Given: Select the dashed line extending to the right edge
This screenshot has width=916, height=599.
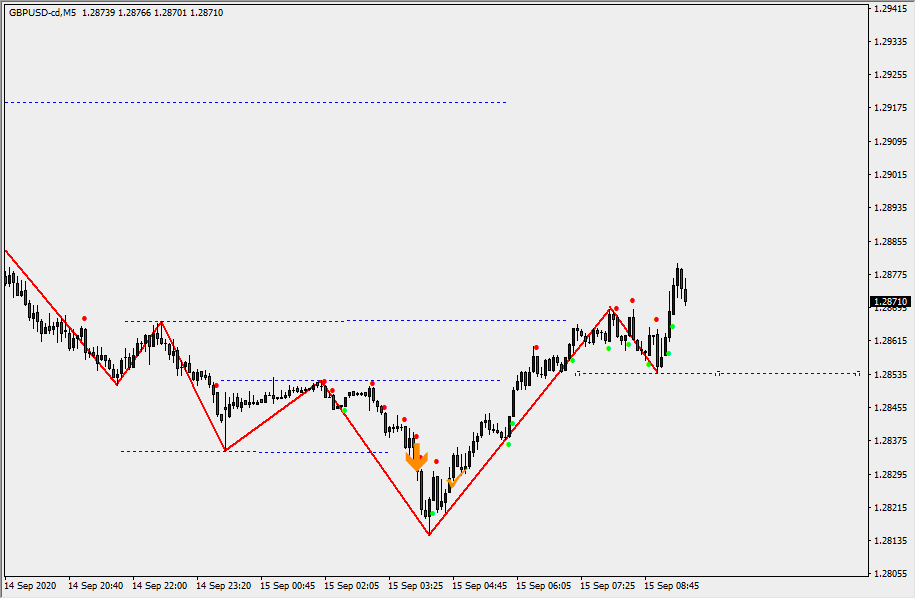Looking at the screenshot, I should pos(718,373).
